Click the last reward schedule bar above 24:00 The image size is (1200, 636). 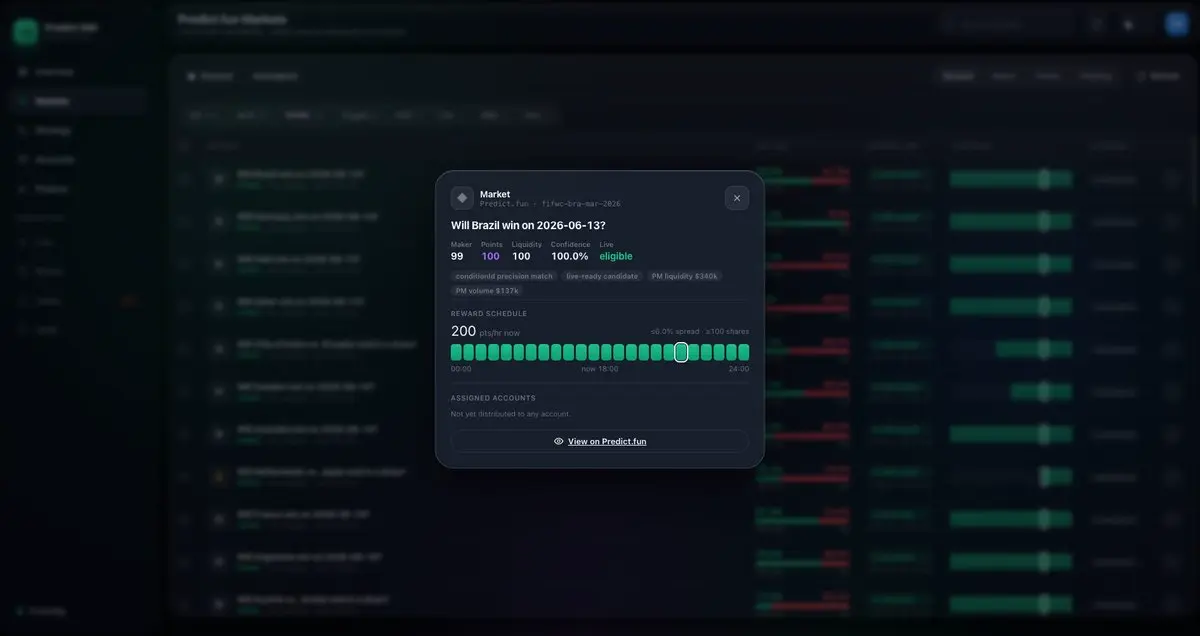tap(743, 352)
